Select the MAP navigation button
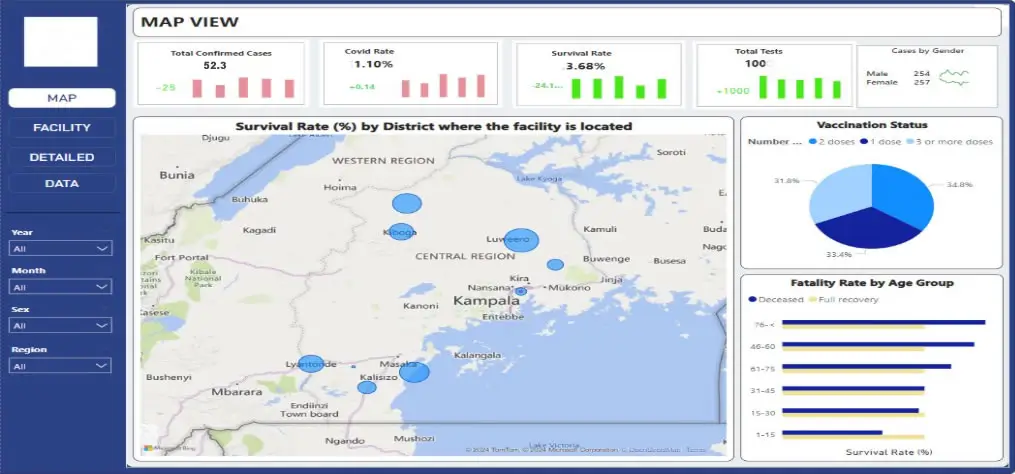 [x=62, y=98]
